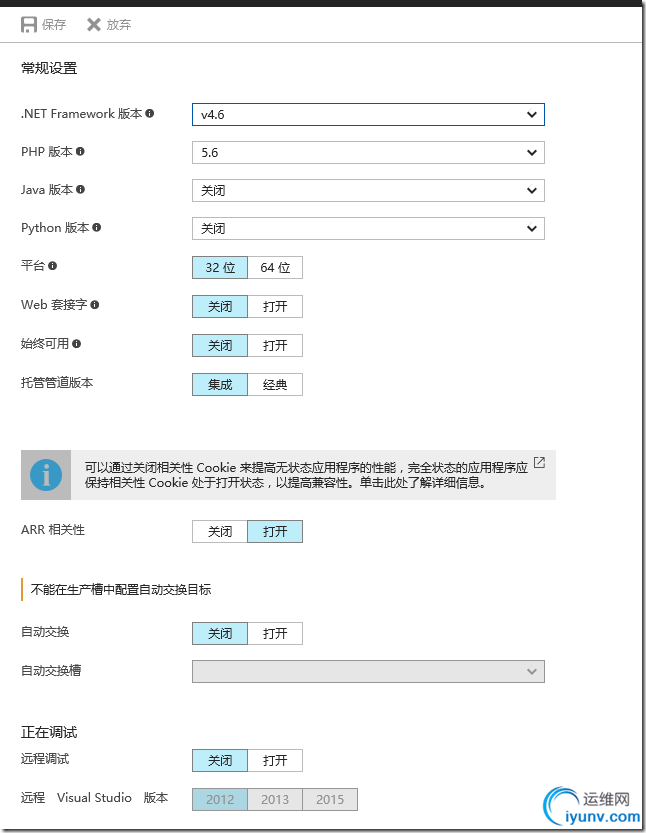Screen dimensions: 646x833
Task: Click the disabled 自动交换槽 dropdown field
Action: (368, 672)
